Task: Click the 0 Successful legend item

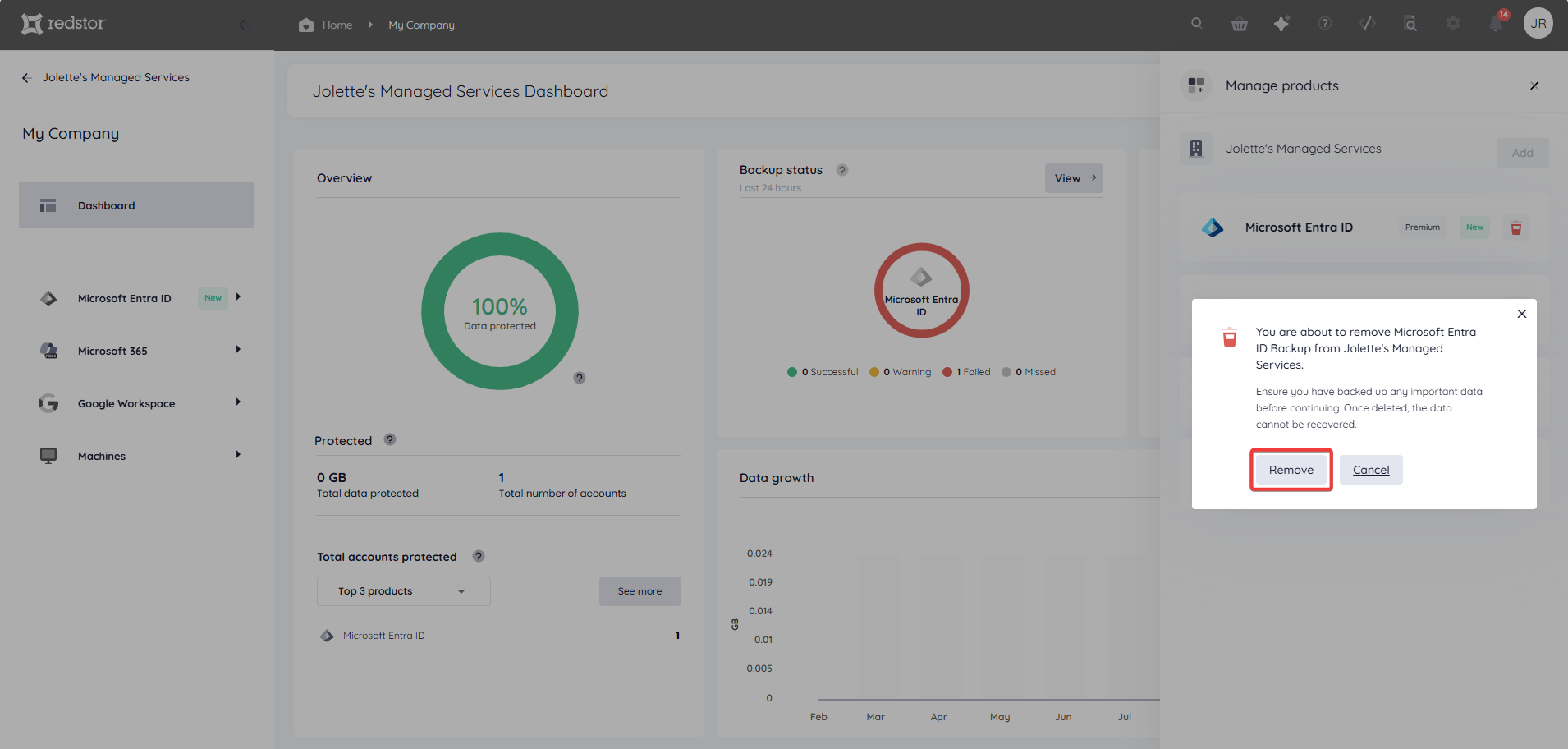Action: (823, 372)
